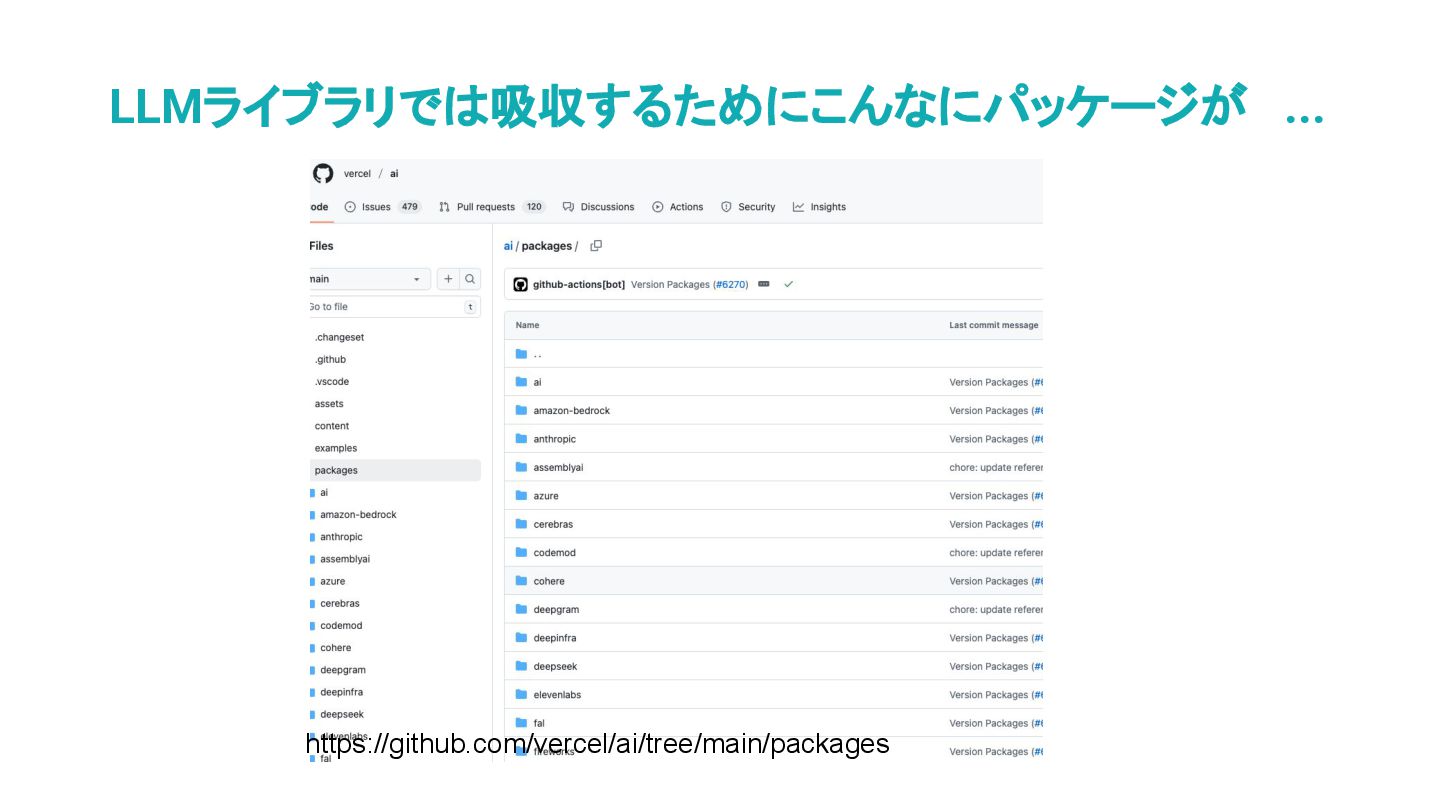Switch to the Pull requests tab

pos(492,207)
